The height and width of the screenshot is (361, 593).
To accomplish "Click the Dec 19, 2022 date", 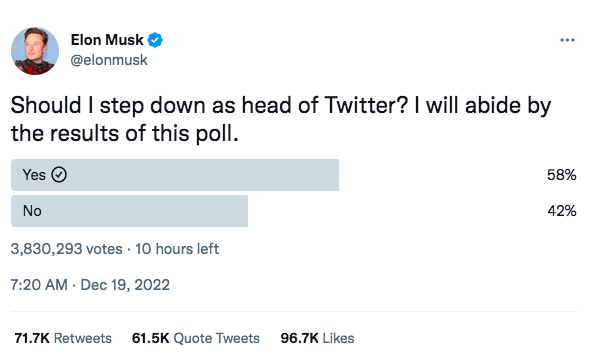I will [x=125, y=285].
